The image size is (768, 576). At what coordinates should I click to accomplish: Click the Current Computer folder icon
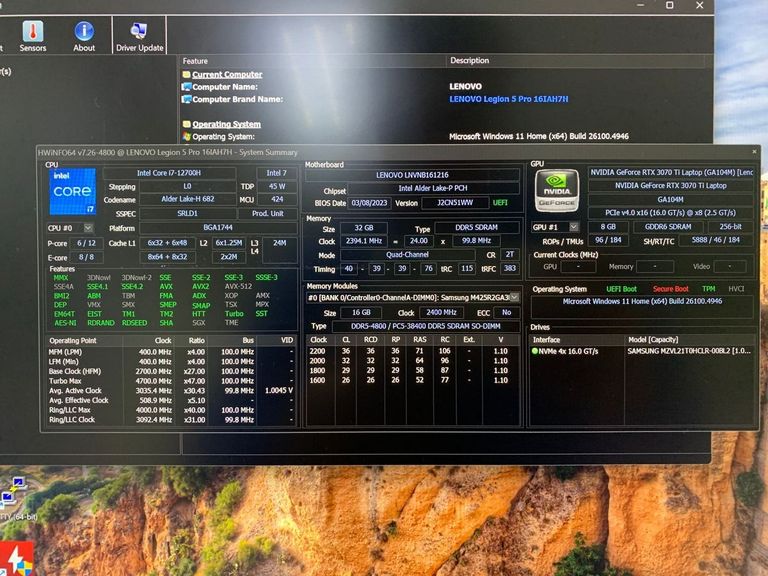[186, 74]
